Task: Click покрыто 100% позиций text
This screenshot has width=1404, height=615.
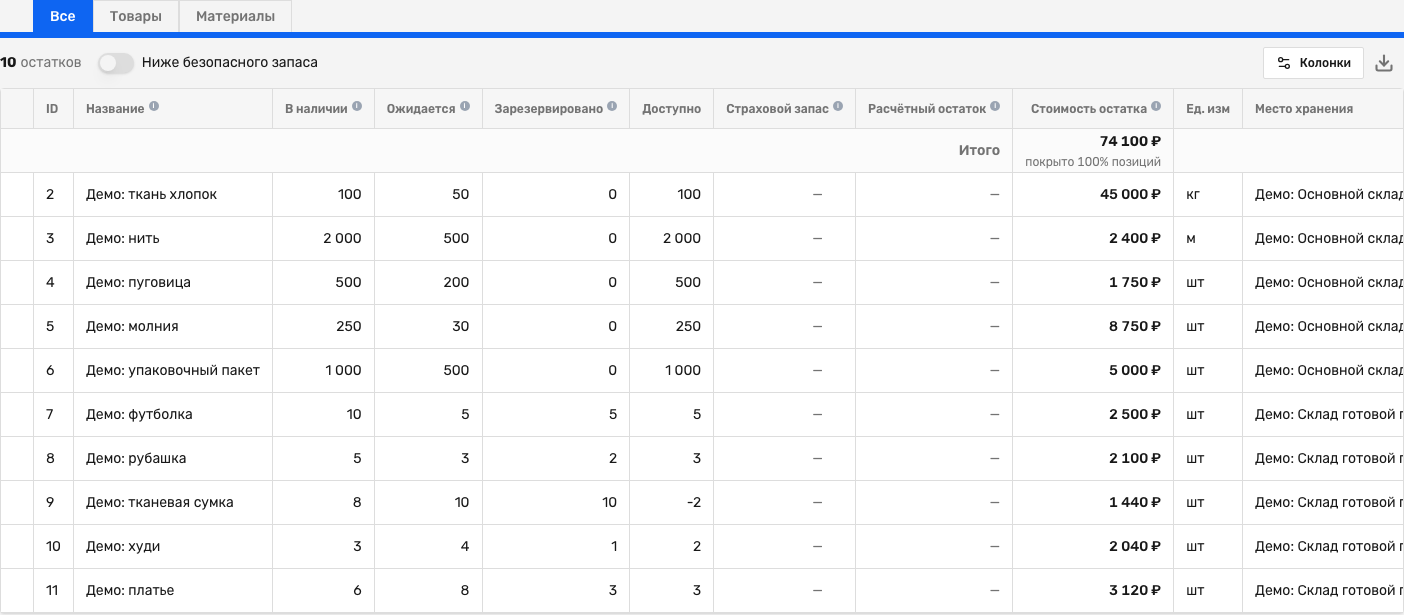Action: coord(1093,161)
